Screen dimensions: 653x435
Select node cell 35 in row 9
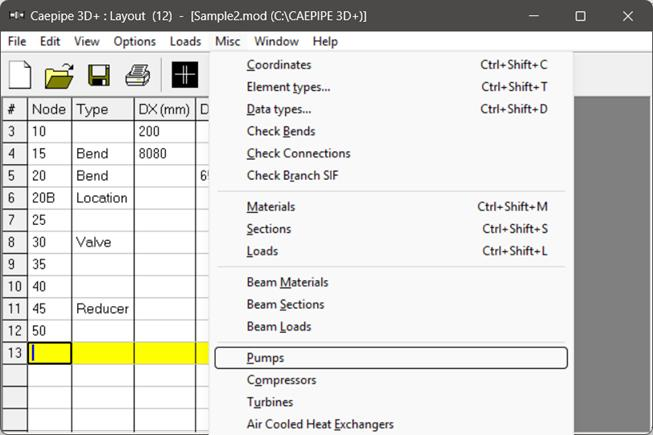50,264
